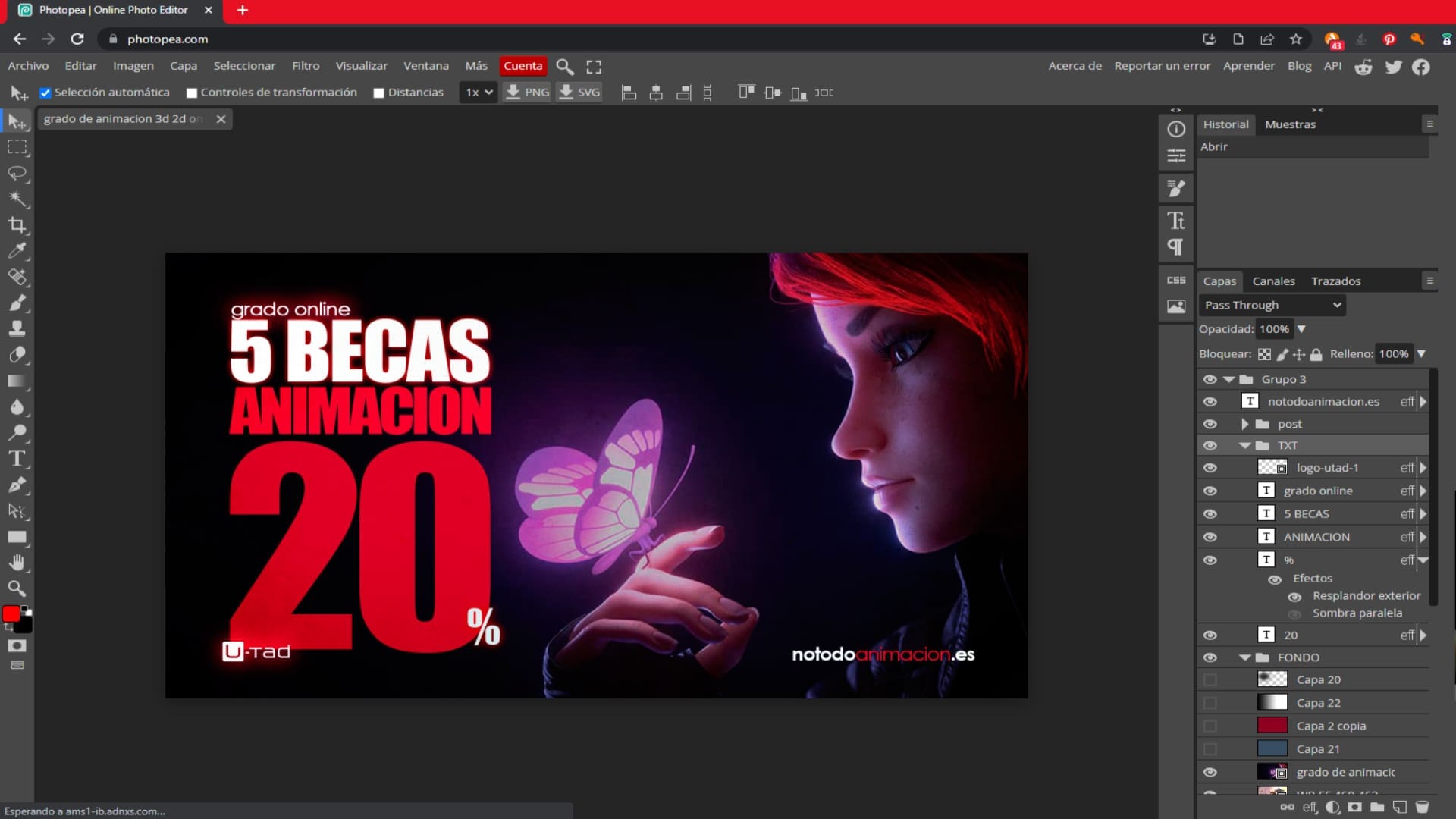Click the delete layer trash icon
1456x819 pixels.
click(1423, 808)
